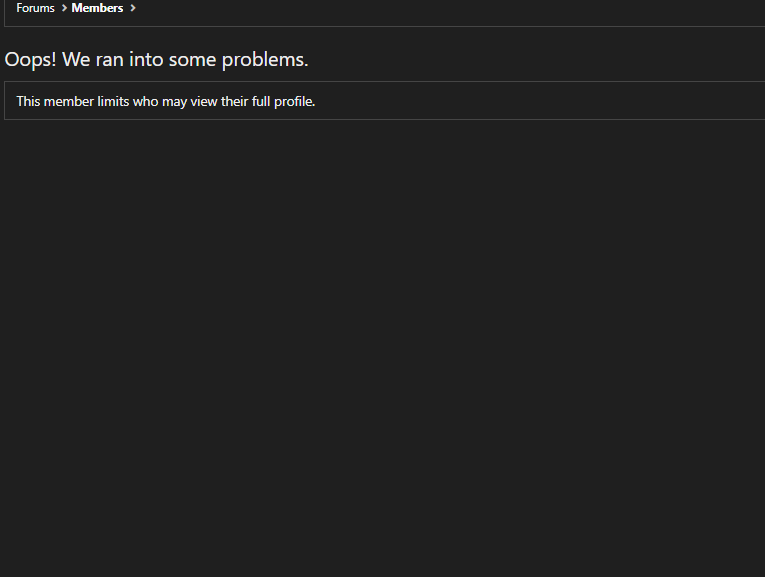
Task: Click the word 'their' in the error message
Action: (235, 101)
